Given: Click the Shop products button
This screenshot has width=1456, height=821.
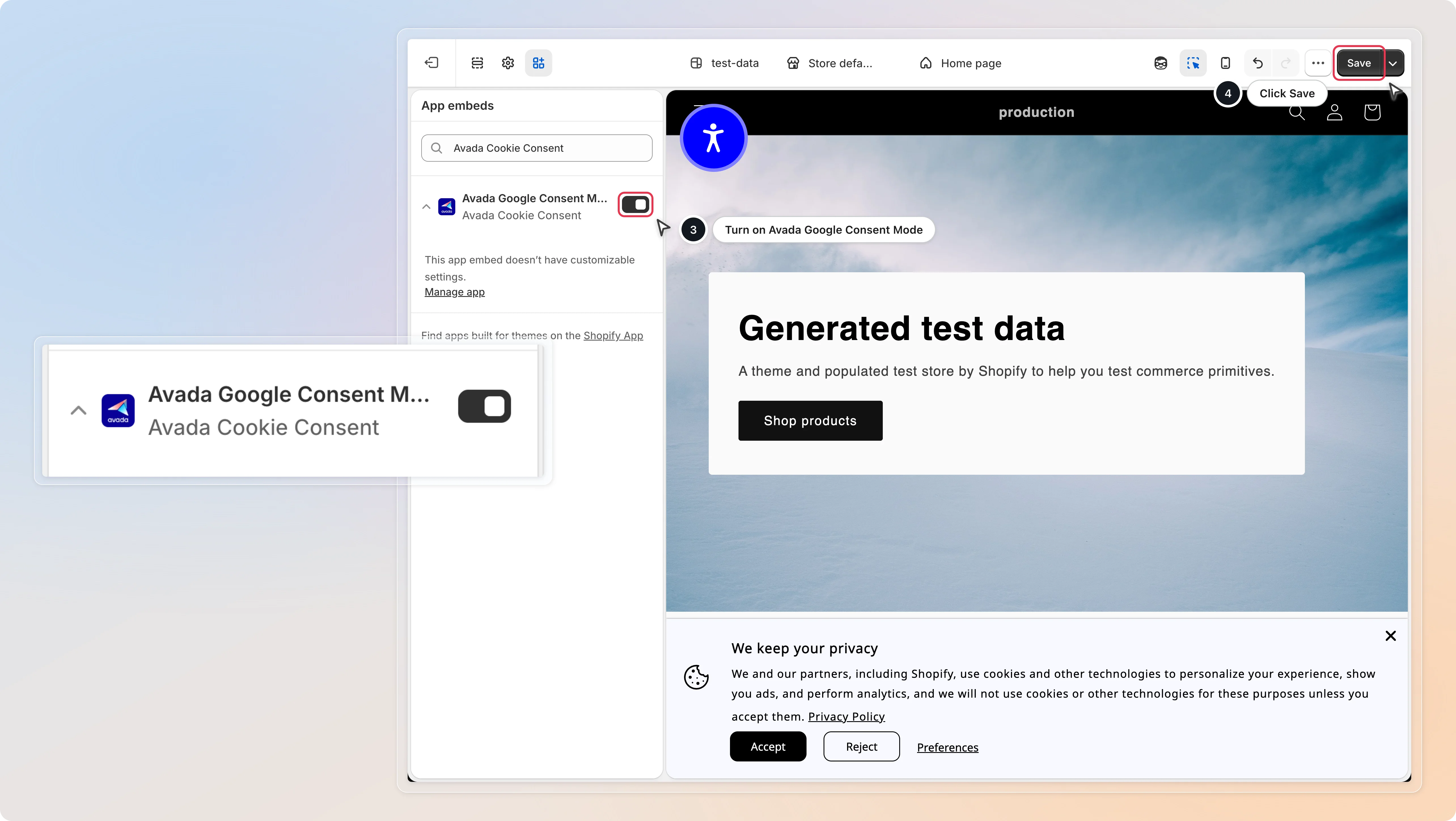Looking at the screenshot, I should [810, 421].
